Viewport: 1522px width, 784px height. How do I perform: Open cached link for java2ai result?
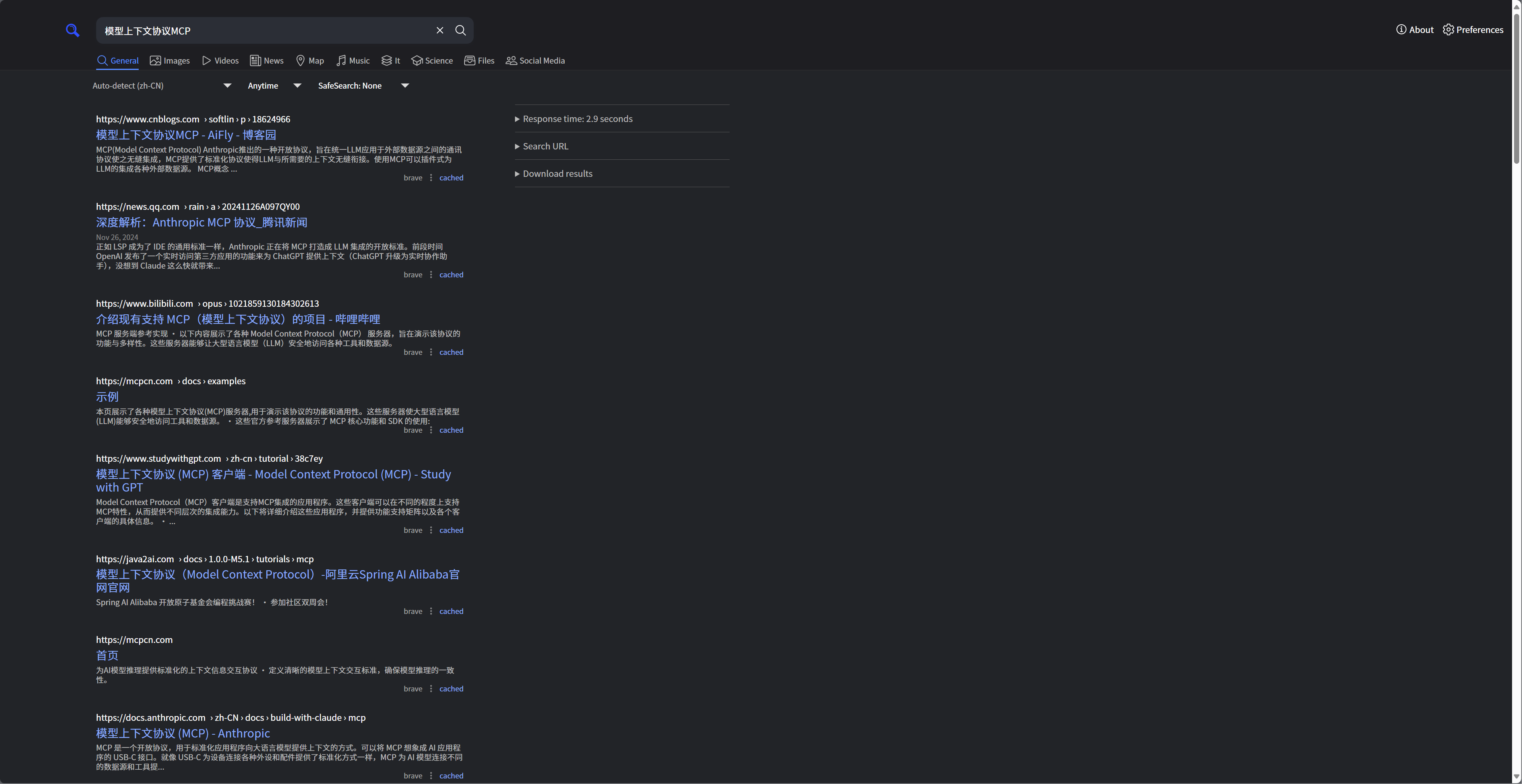click(451, 611)
